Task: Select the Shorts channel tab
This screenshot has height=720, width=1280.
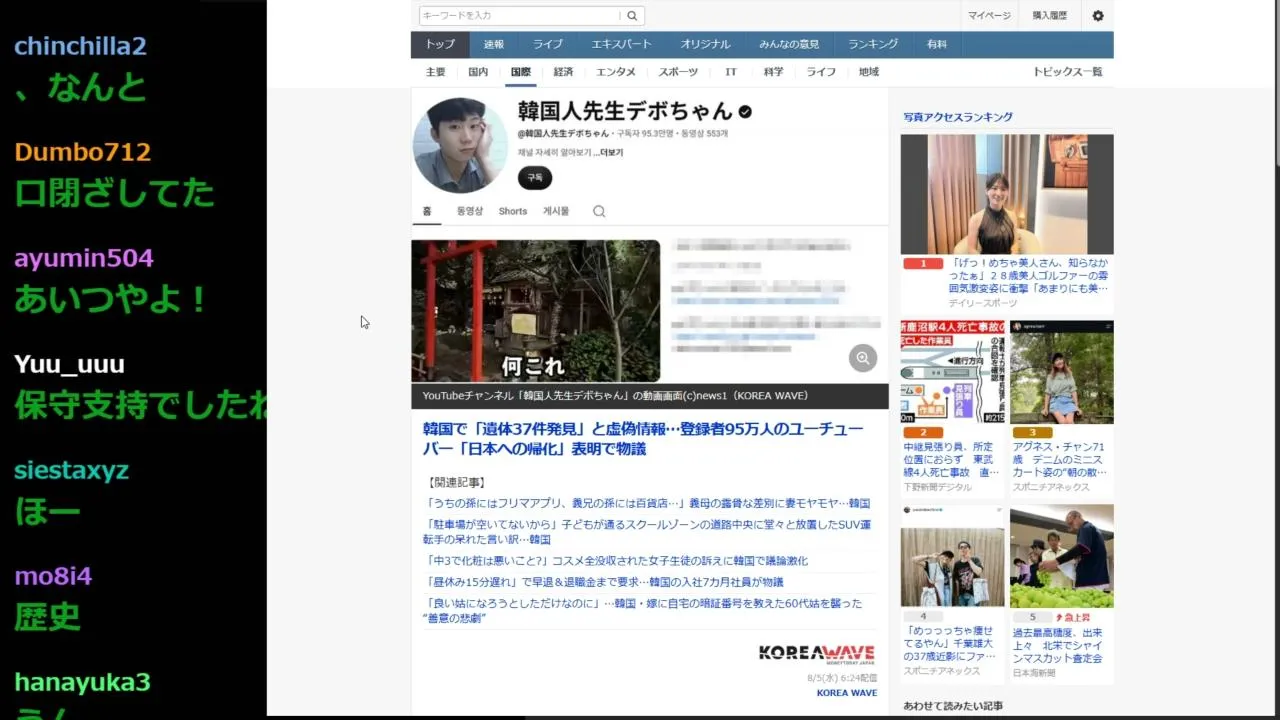Action: pyautogui.click(x=513, y=211)
